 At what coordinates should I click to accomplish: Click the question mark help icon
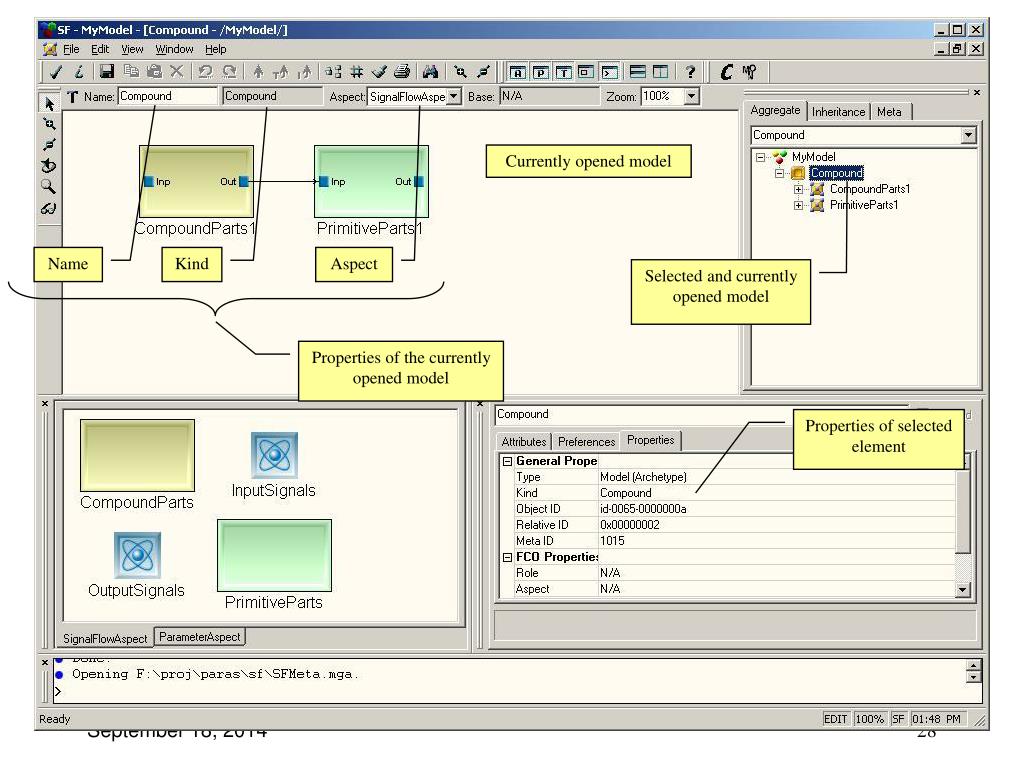pos(690,72)
